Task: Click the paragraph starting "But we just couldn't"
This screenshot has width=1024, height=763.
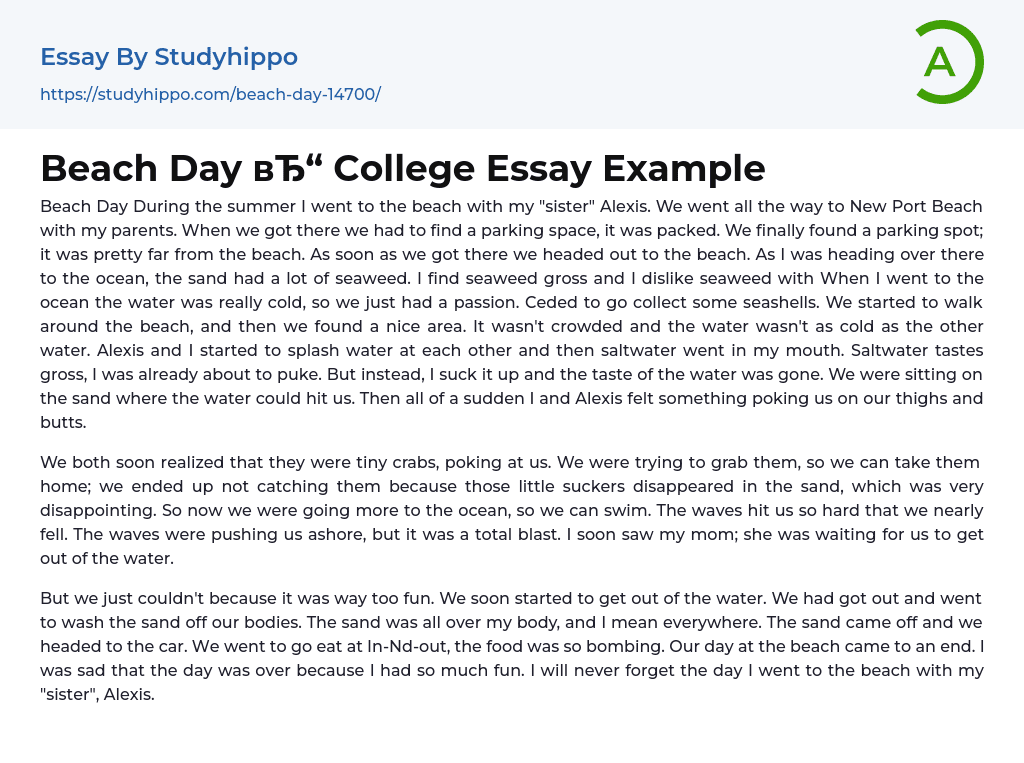Action: pyautogui.click(x=511, y=646)
